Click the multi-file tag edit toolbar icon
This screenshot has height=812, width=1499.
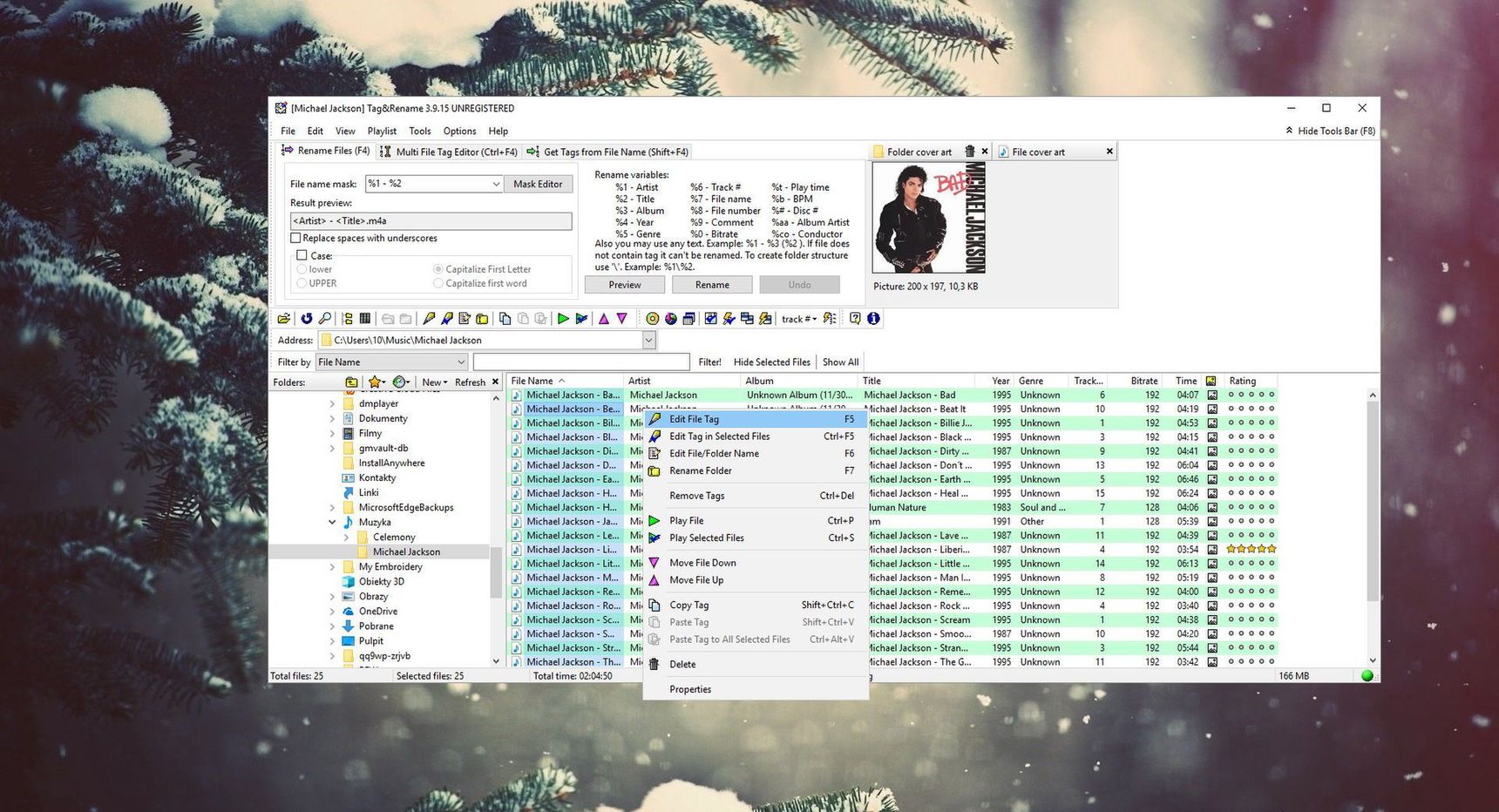tap(447, 319)
